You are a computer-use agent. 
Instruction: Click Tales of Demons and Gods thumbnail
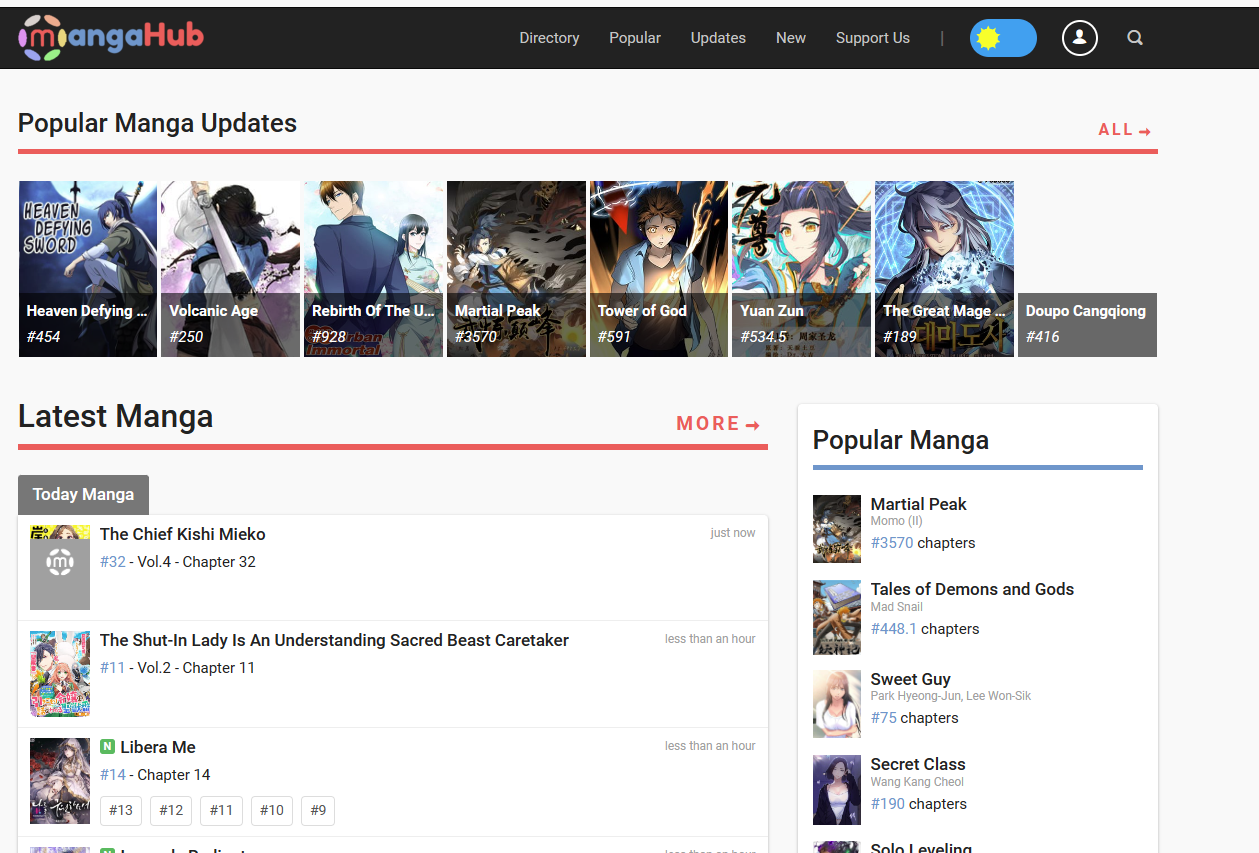[x=837, y=617]
